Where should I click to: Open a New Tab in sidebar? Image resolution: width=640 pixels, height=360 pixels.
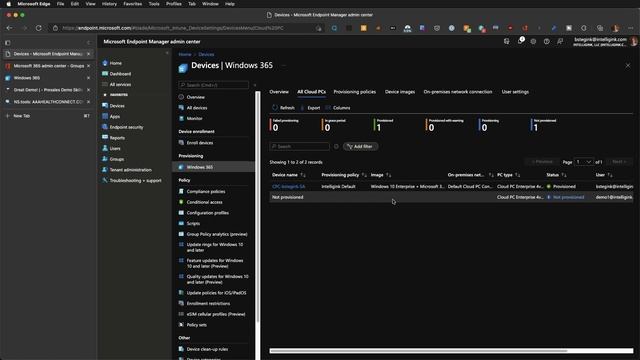point(21,116)
